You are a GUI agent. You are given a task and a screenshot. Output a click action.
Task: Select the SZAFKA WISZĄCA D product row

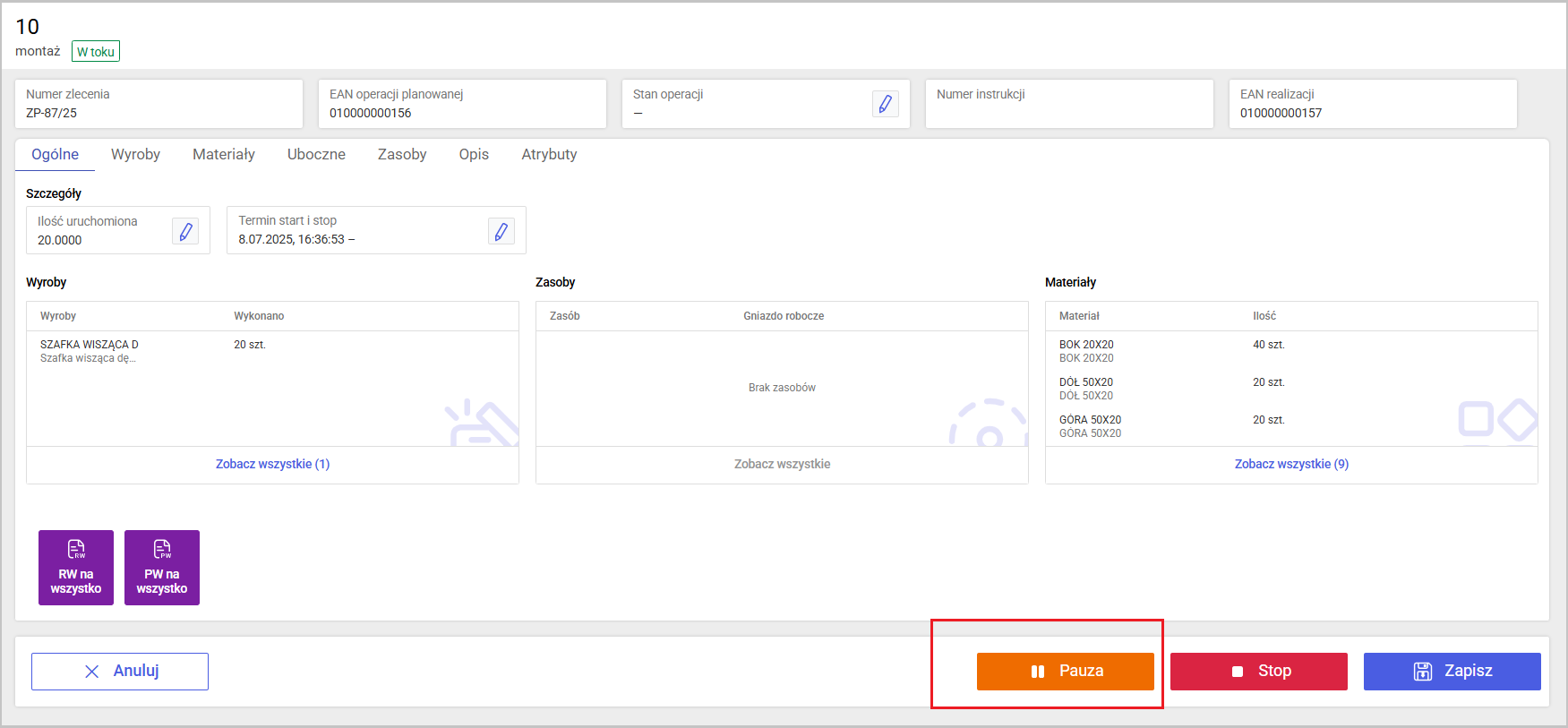pos(90,350)
